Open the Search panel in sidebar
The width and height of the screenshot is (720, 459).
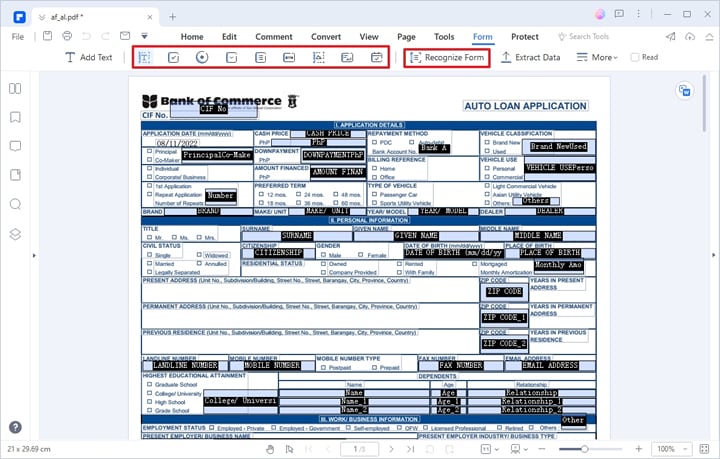tap(15, 204)
